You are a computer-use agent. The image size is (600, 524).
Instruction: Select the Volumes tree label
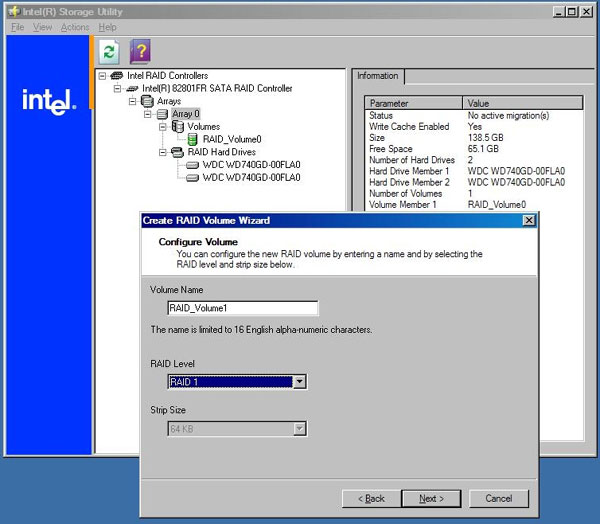(x=204, y=127)
